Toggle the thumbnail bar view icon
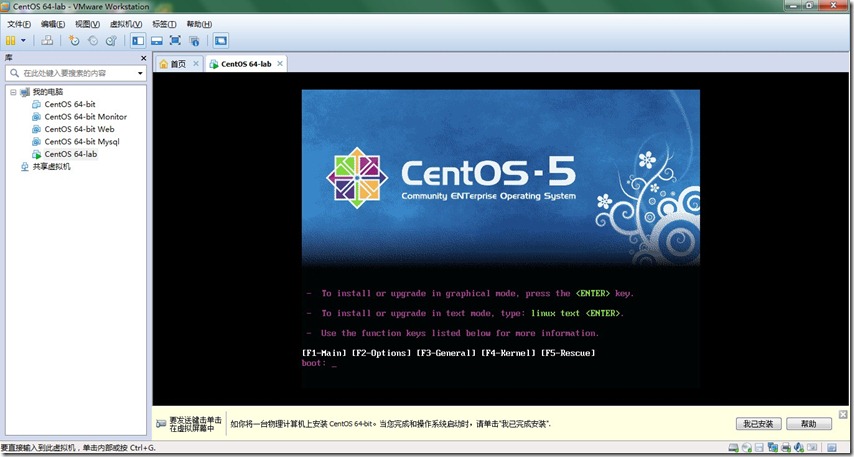The image size is (854, 457). pyautogui.click(x=157, y=40)
